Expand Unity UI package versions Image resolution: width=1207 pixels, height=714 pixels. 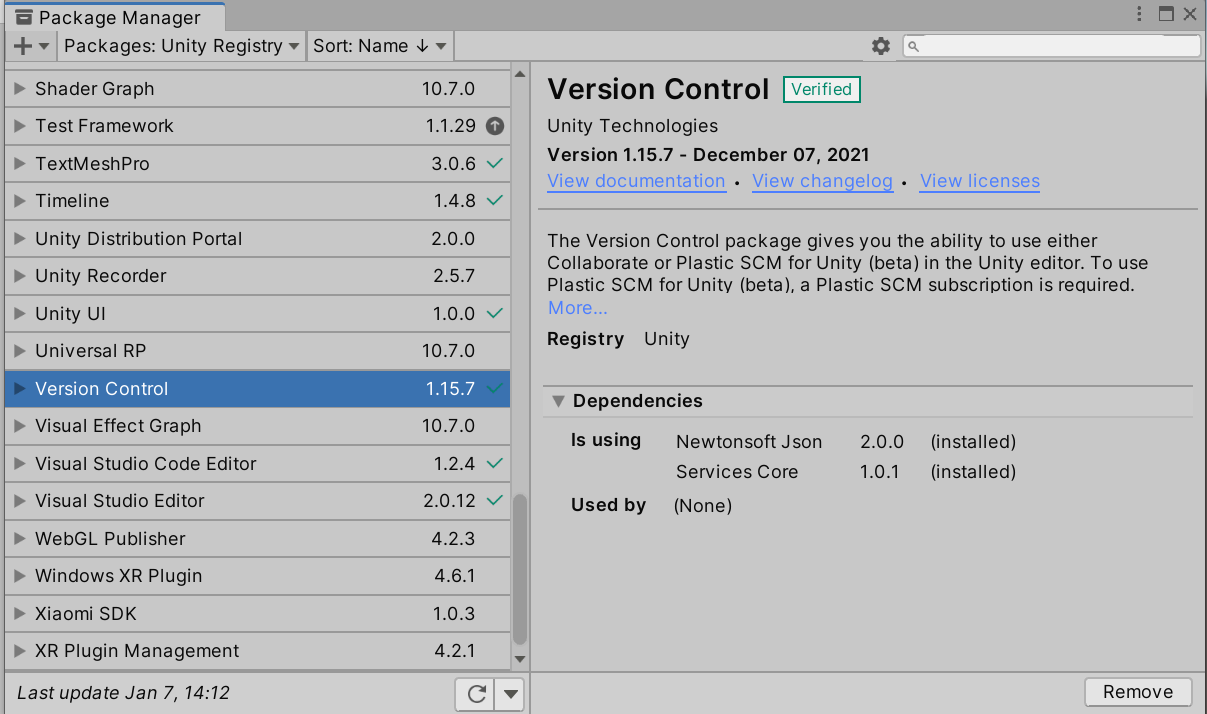19,314
